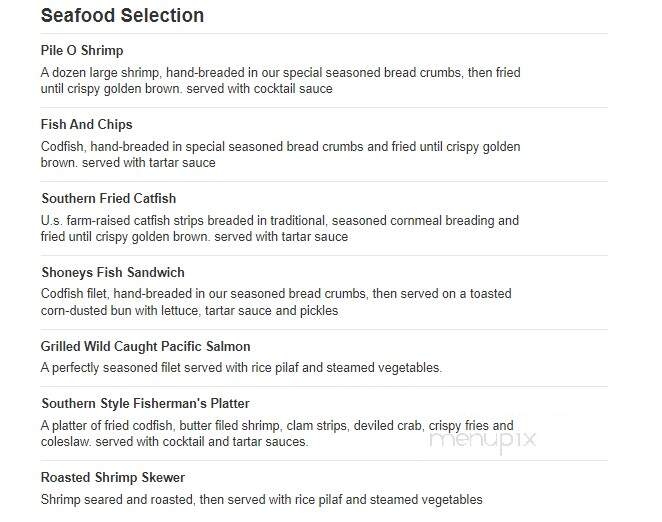Click the catfish strips description paragraph
This screenshot has height=522, width=662.
[279, 228]
